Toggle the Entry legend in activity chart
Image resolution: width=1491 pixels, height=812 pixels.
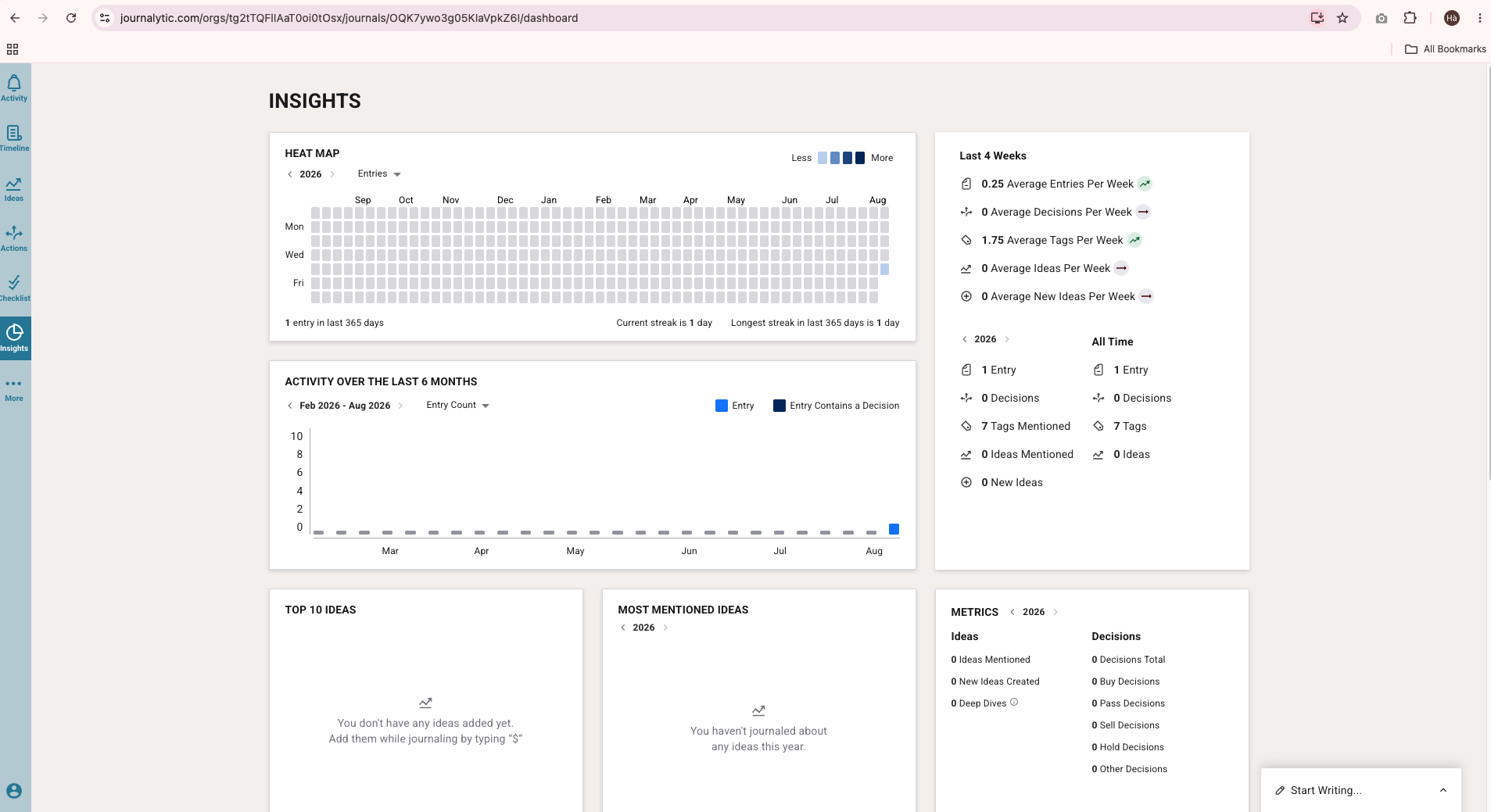(735, 406)
